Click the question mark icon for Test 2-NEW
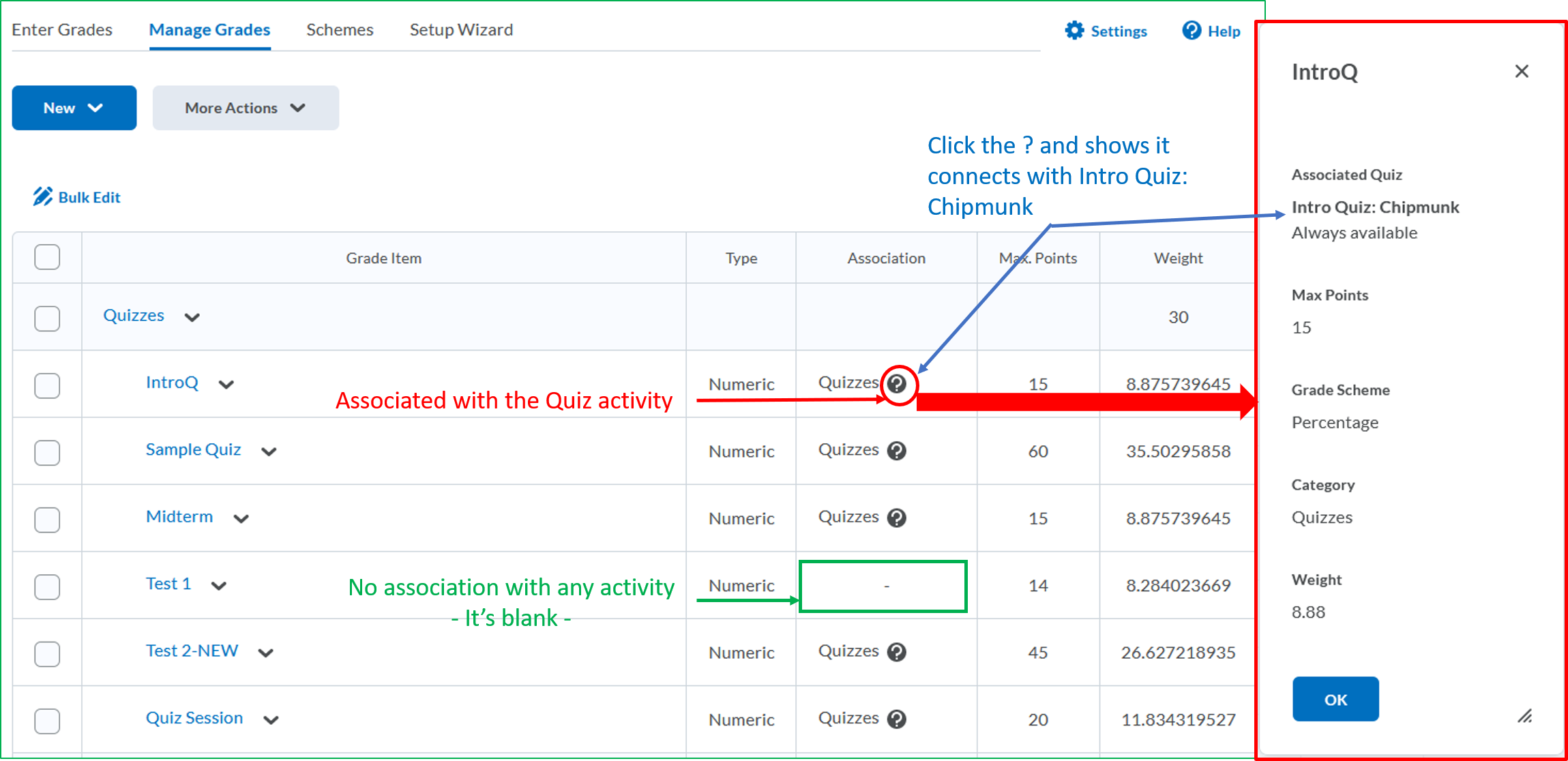This screenshot has height=761, width=1568. (x=898, y=652)
